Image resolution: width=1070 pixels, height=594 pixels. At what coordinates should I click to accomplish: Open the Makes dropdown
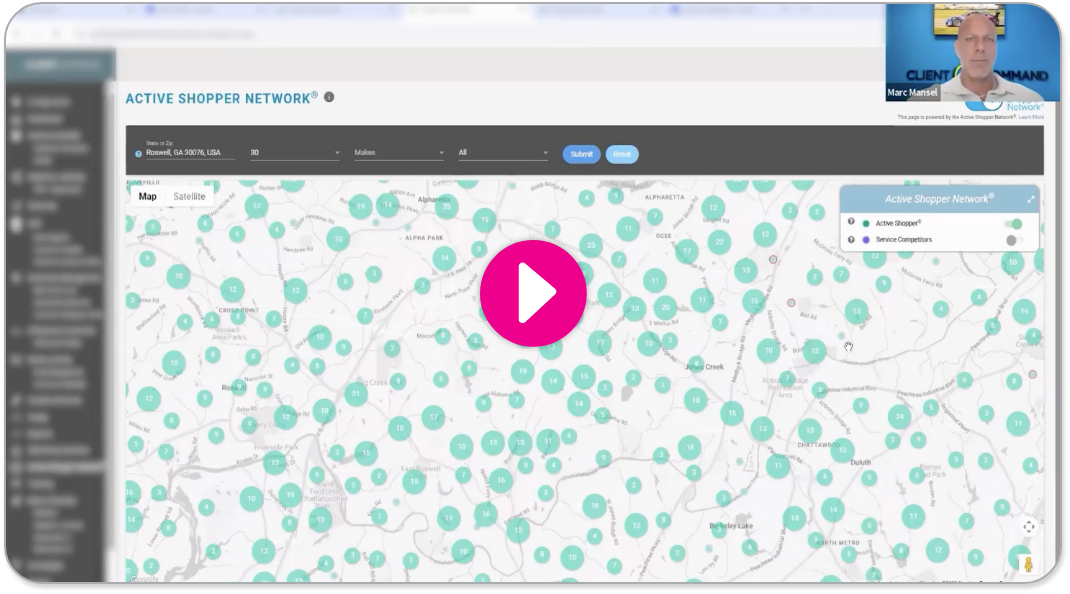[399, 153]
